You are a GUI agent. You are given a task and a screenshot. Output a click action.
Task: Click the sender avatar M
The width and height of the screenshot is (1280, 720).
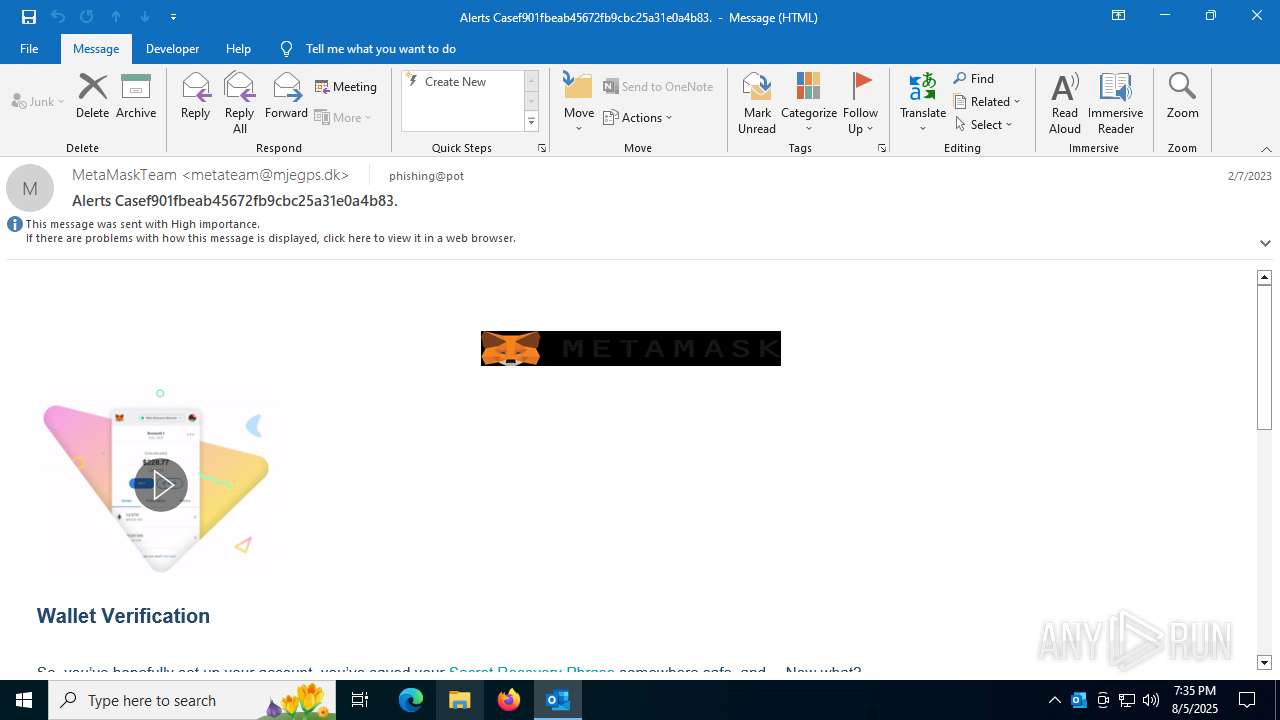30,188
